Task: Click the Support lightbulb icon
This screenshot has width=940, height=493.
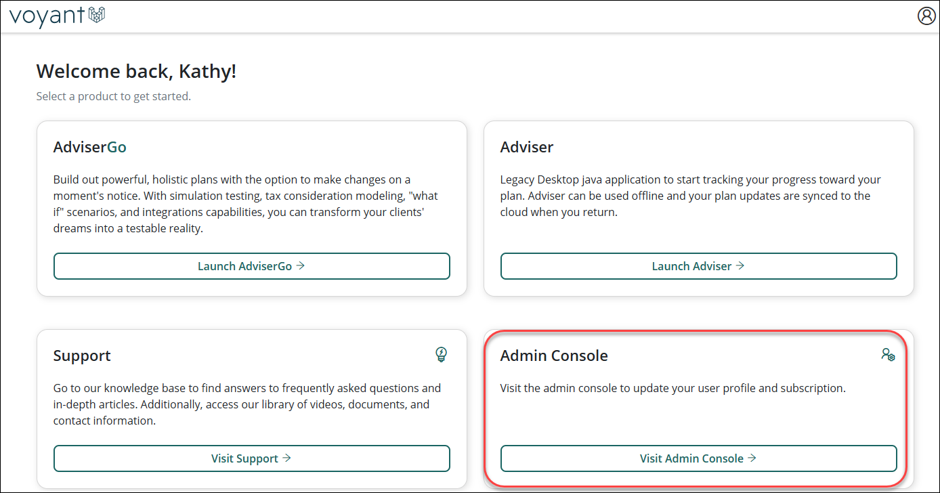Action: click(x=441, y=354)
